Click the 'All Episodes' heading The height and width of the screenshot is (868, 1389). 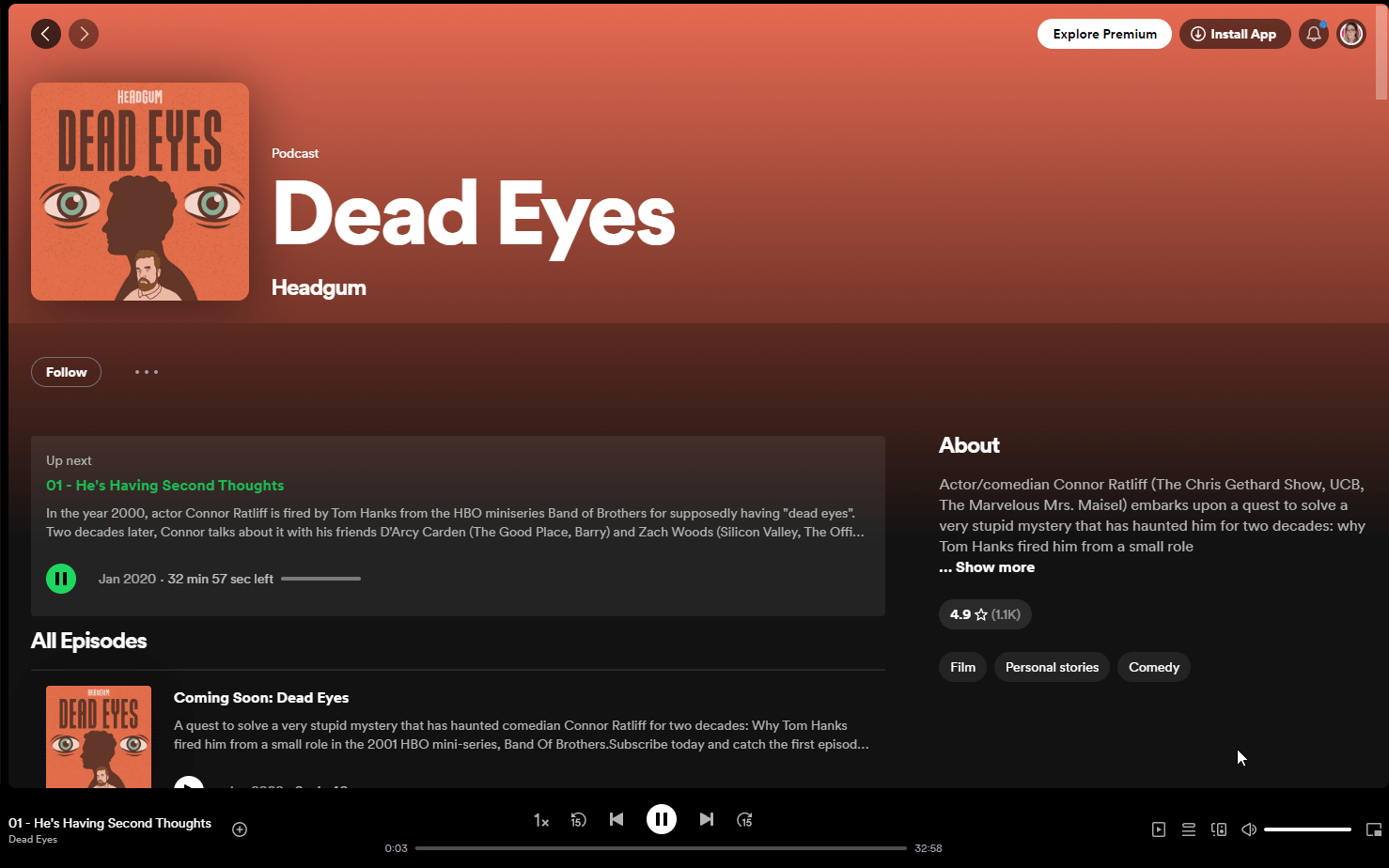click(89, 641)
